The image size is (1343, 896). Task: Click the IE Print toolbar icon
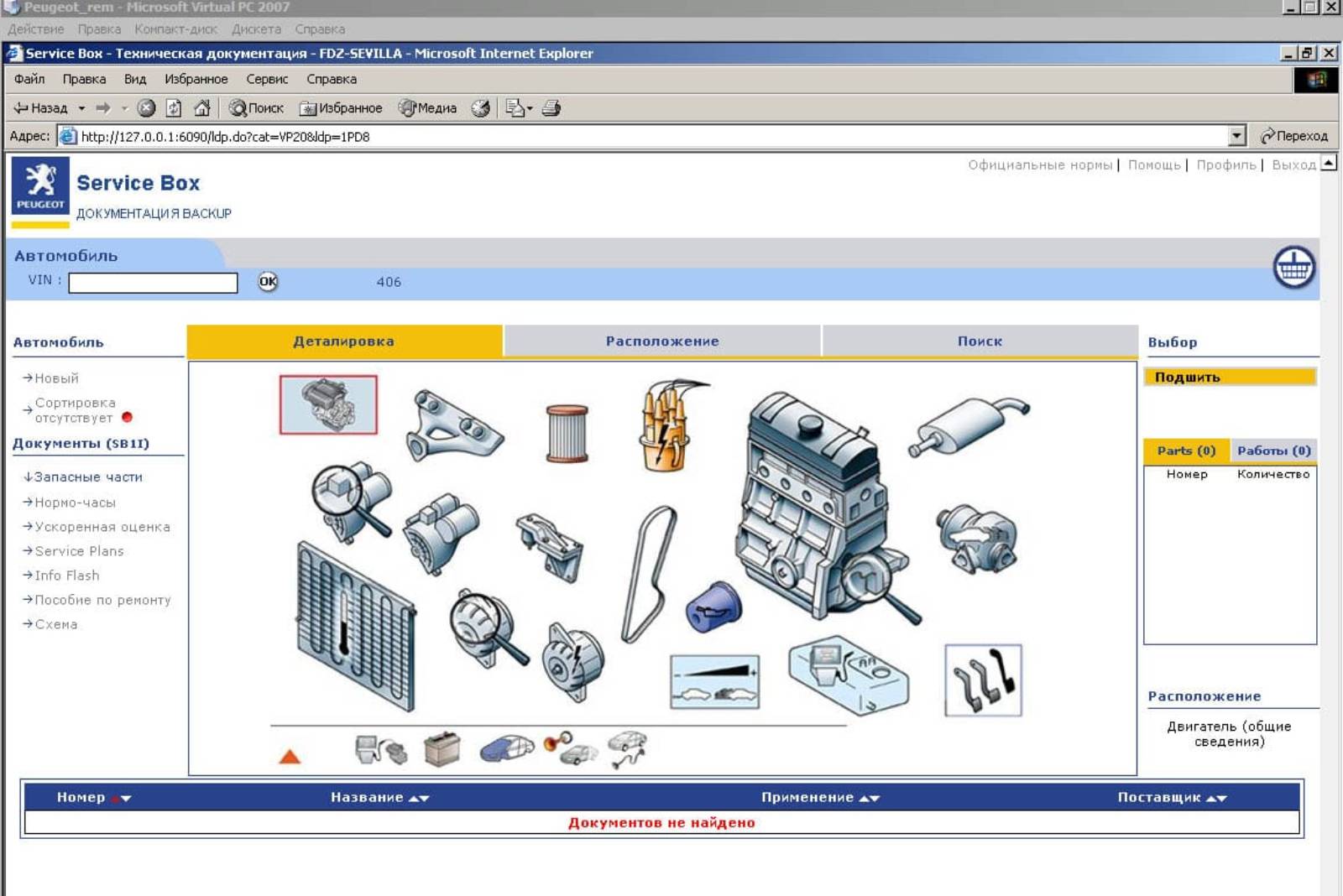(x=551, y=108)
